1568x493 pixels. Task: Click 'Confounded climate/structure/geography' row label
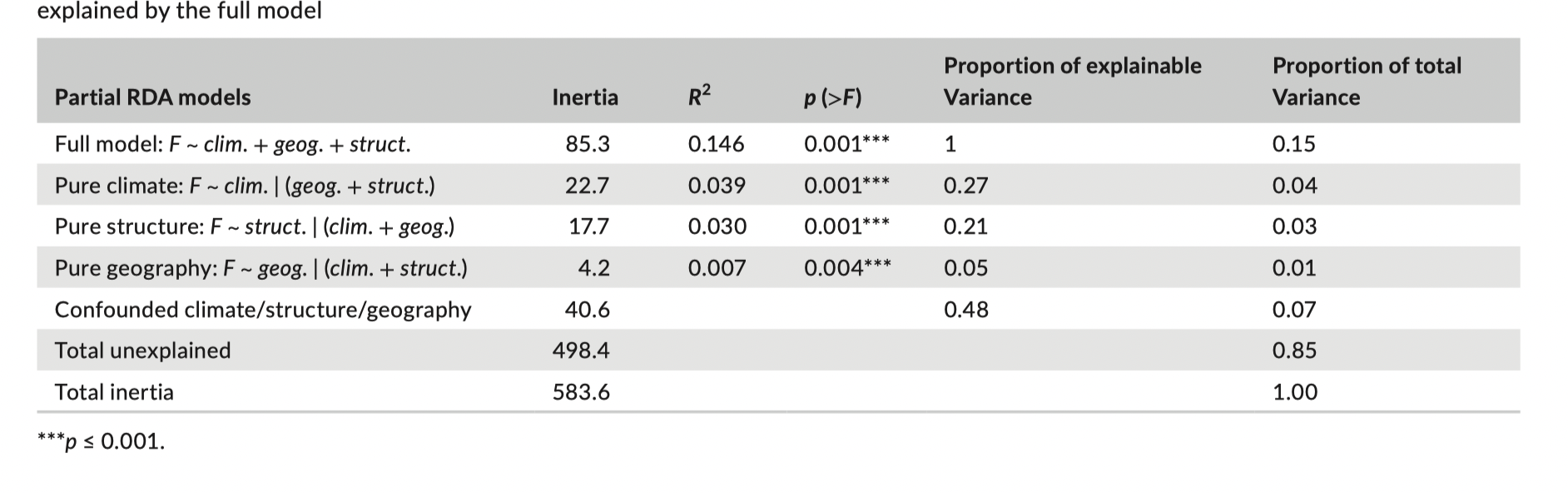[263, 310]
